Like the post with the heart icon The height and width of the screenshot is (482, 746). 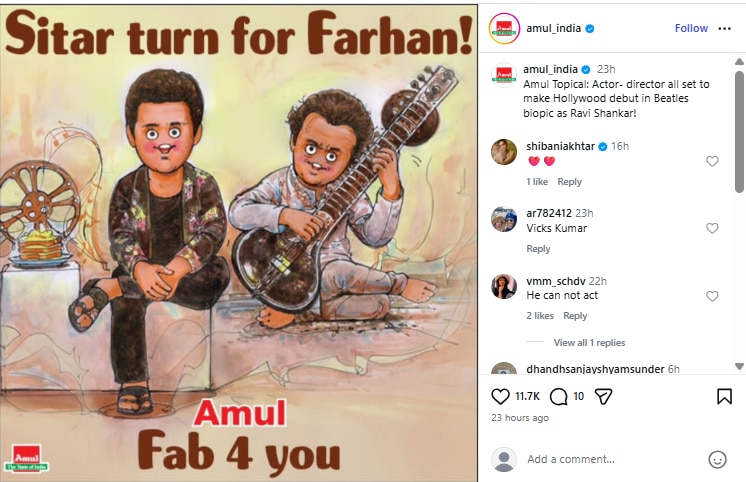click(500, 396)
